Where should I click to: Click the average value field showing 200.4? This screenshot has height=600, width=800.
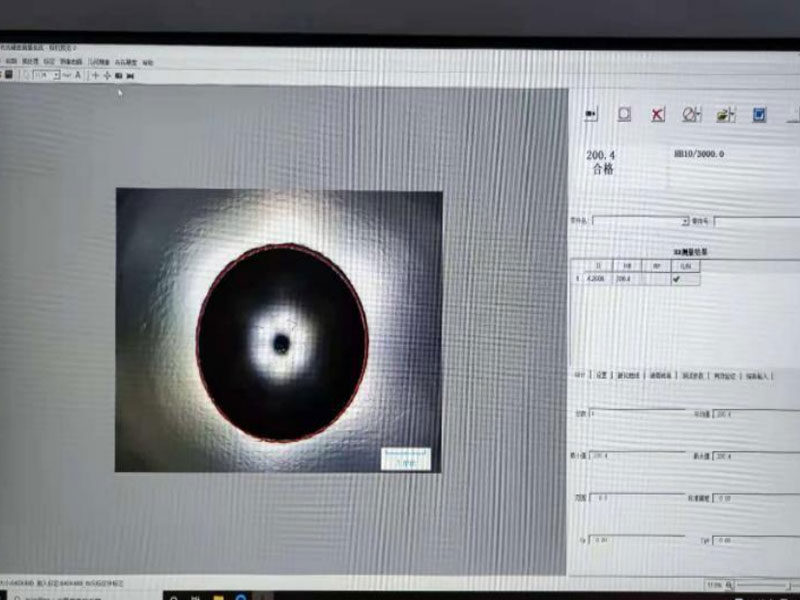tap(757, 414)
